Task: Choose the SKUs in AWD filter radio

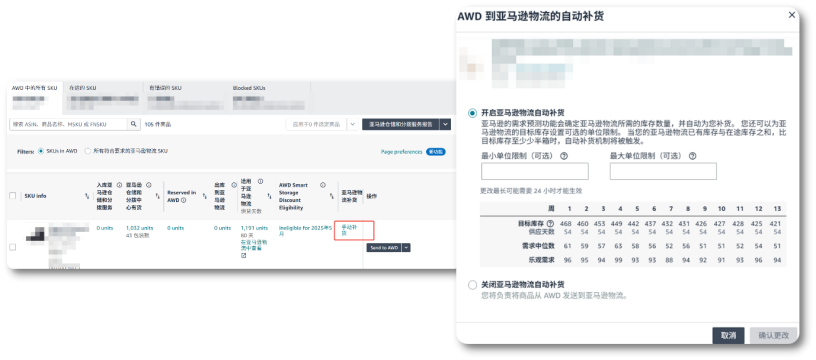Action: [41, 151]
